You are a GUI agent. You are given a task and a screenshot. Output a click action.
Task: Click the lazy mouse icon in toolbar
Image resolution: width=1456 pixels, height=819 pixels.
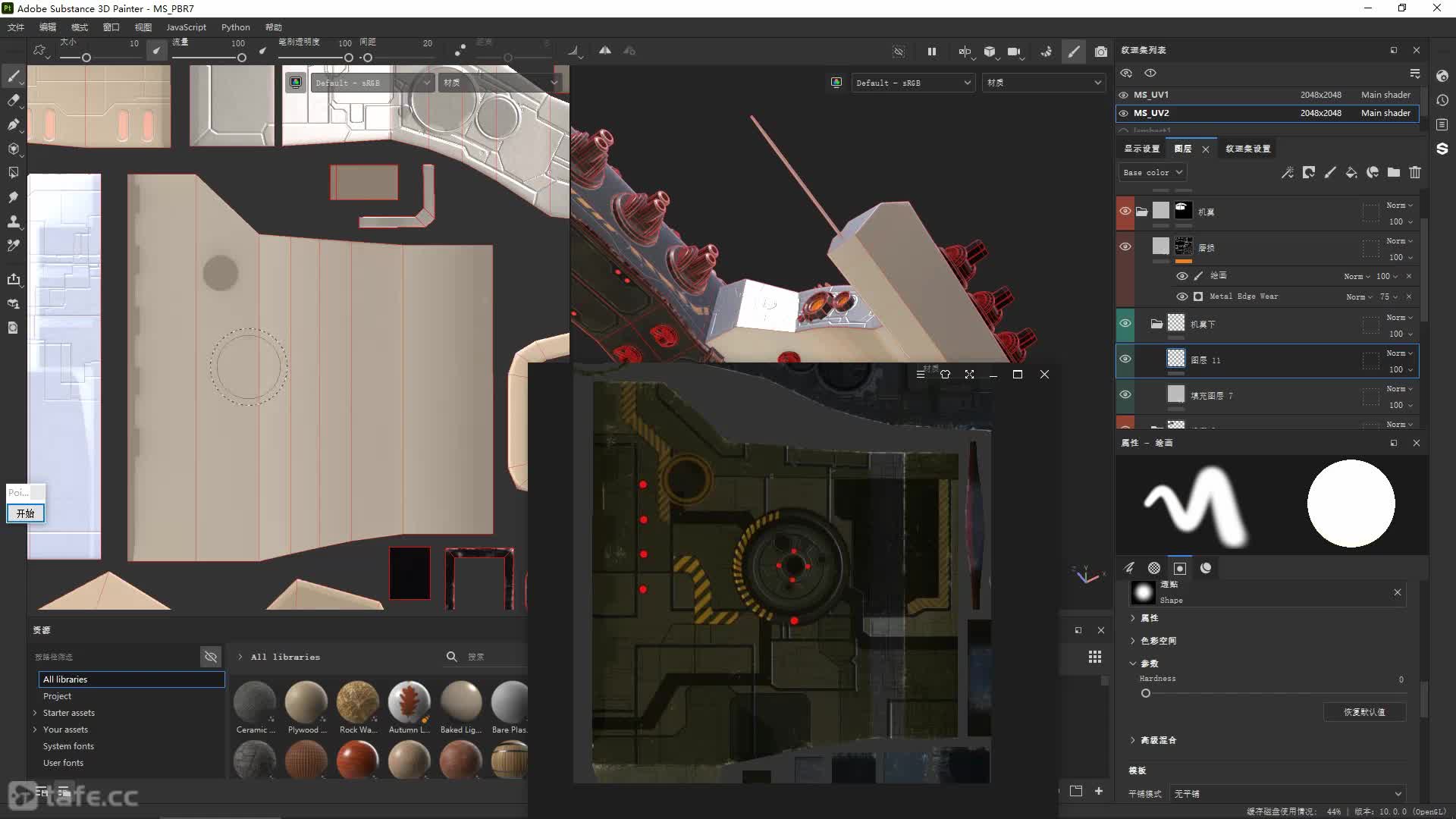pos(460,51)
